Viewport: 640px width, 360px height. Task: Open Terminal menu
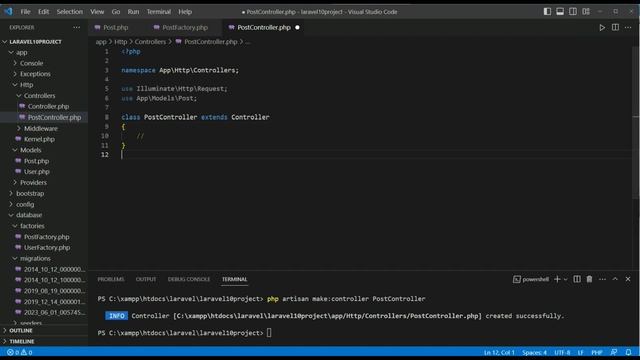tap(159, 11)
